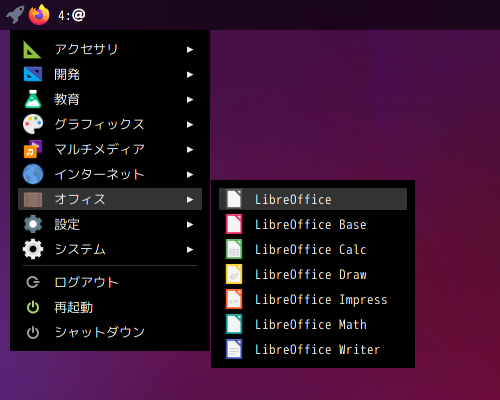Launch Firefox from the top panel
Viewport: 500px width, 400px height.
(39, 15)
